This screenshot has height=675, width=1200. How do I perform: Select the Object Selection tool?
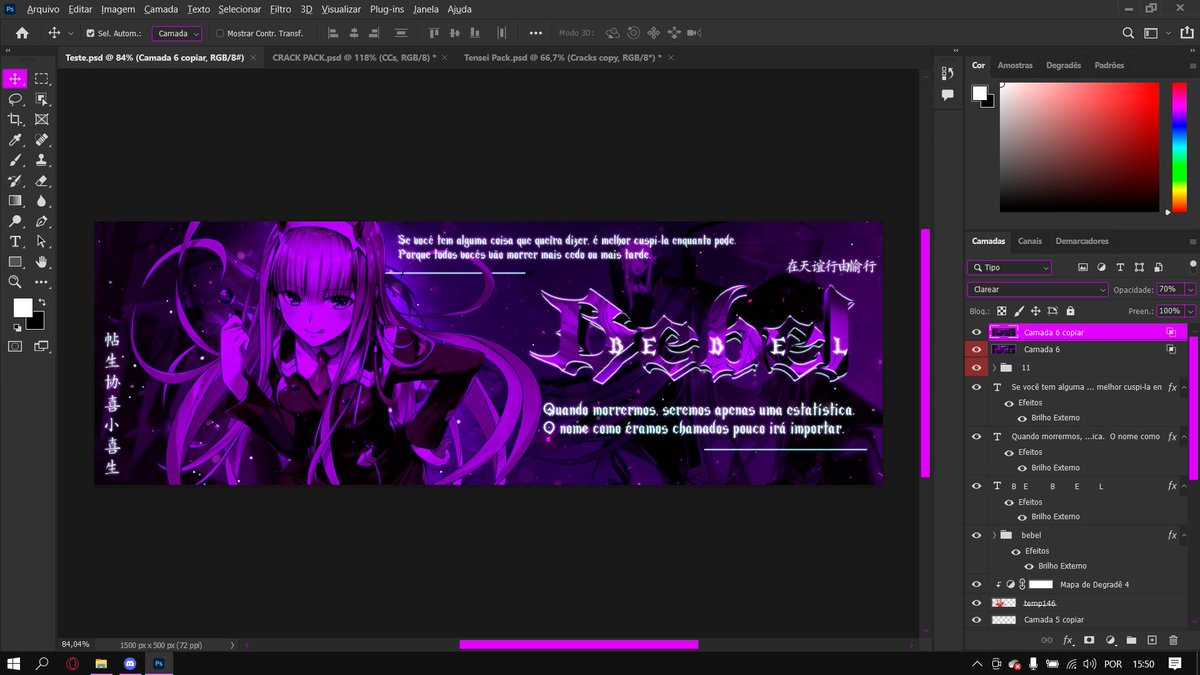(x=42, y=99)
